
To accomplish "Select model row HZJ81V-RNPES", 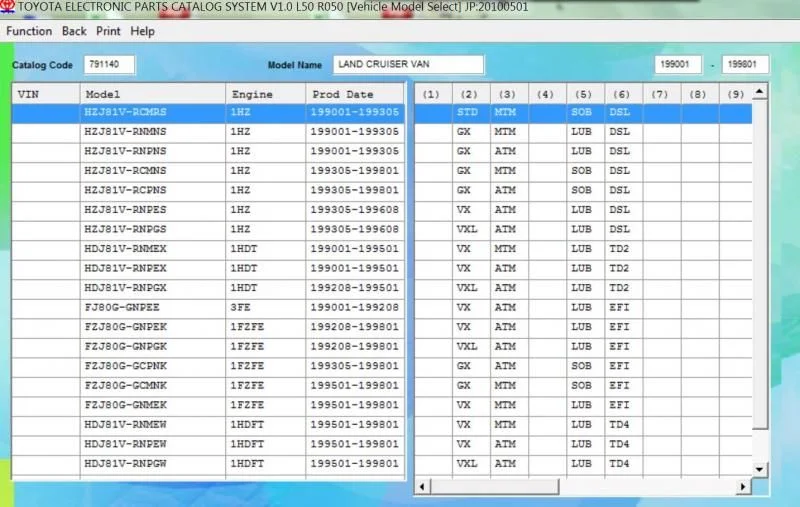I will [x=209, y=210].
